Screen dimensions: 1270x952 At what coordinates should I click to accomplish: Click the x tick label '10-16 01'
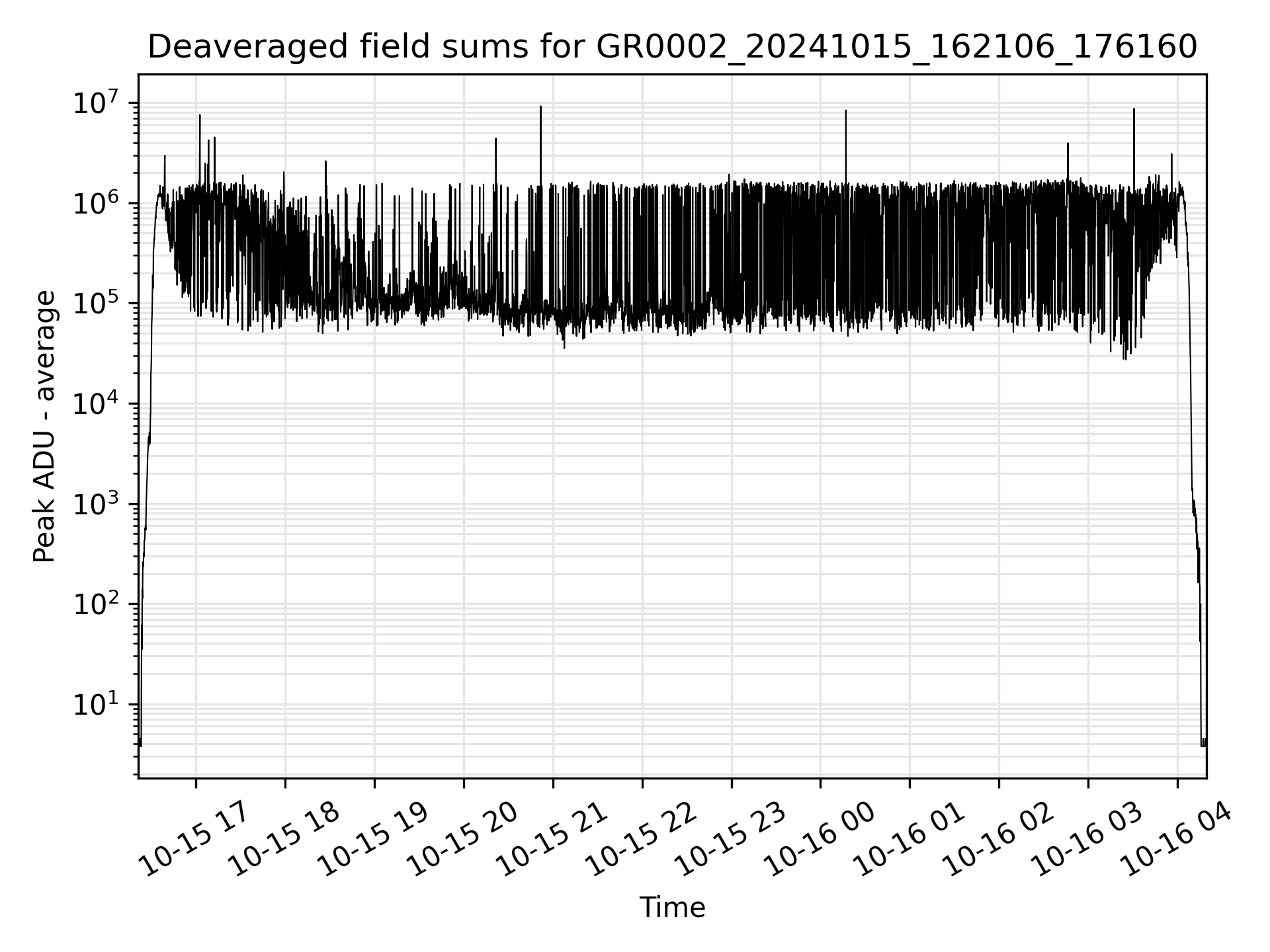(909, 837)
